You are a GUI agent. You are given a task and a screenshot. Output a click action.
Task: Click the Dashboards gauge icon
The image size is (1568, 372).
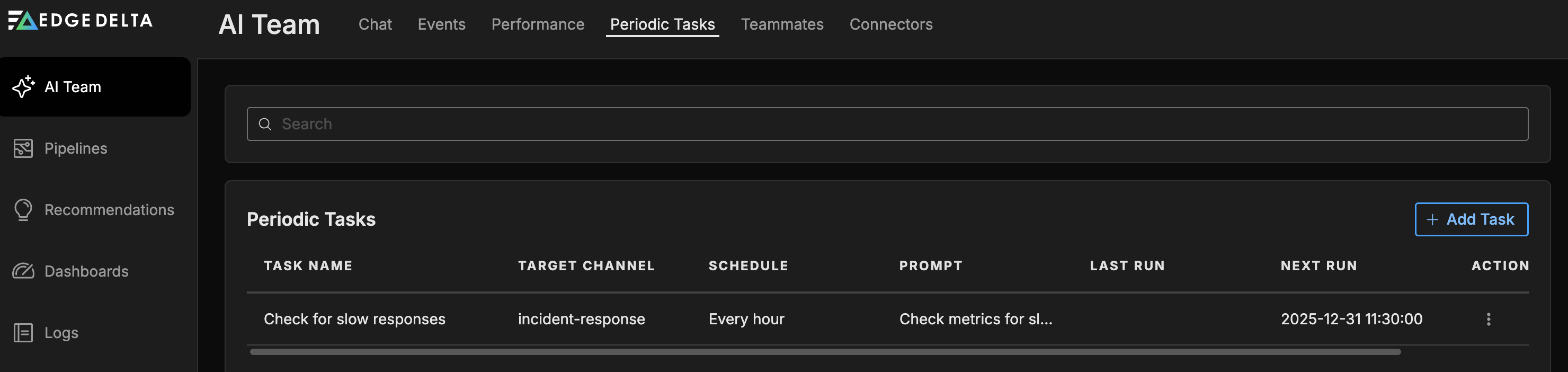23,271
